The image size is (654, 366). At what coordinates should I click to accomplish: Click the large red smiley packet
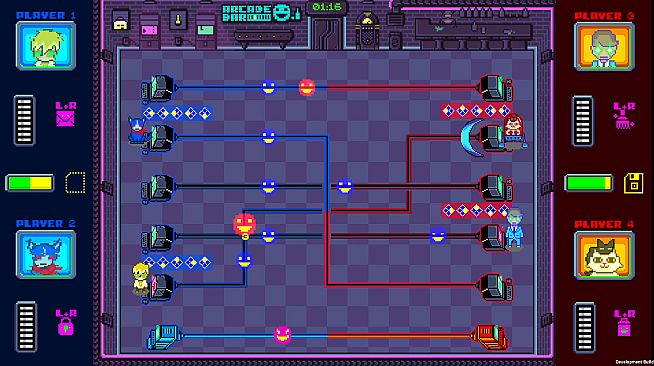click(x=245, y=224)
